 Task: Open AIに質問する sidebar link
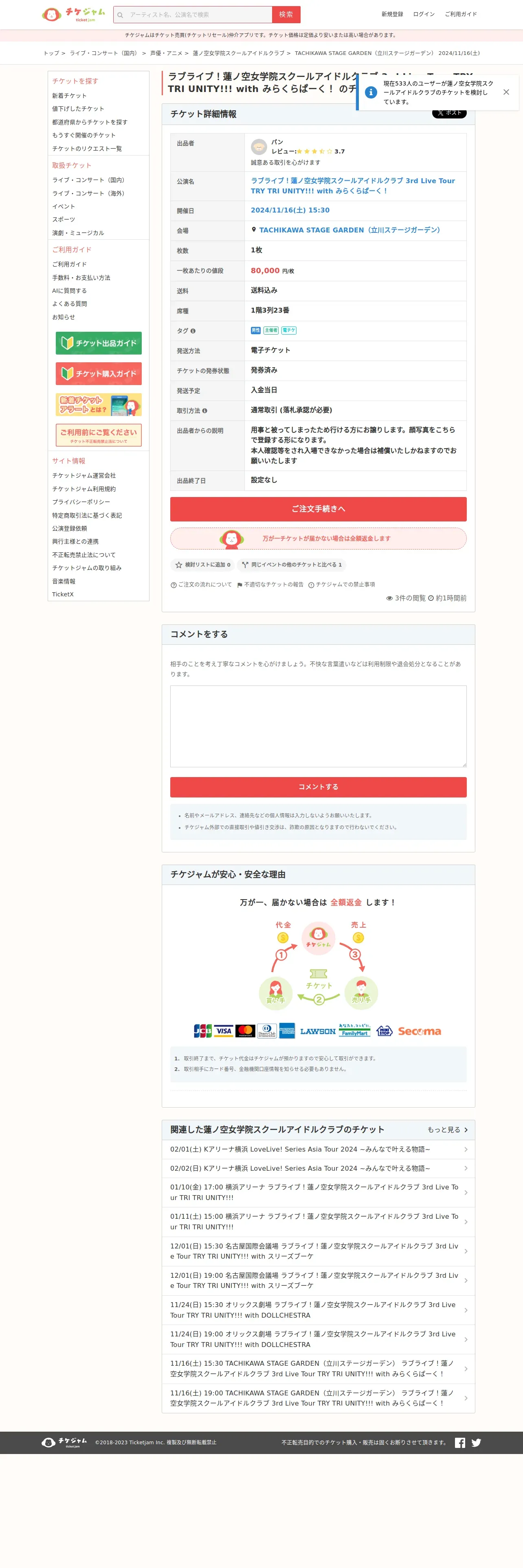(69, 291)
